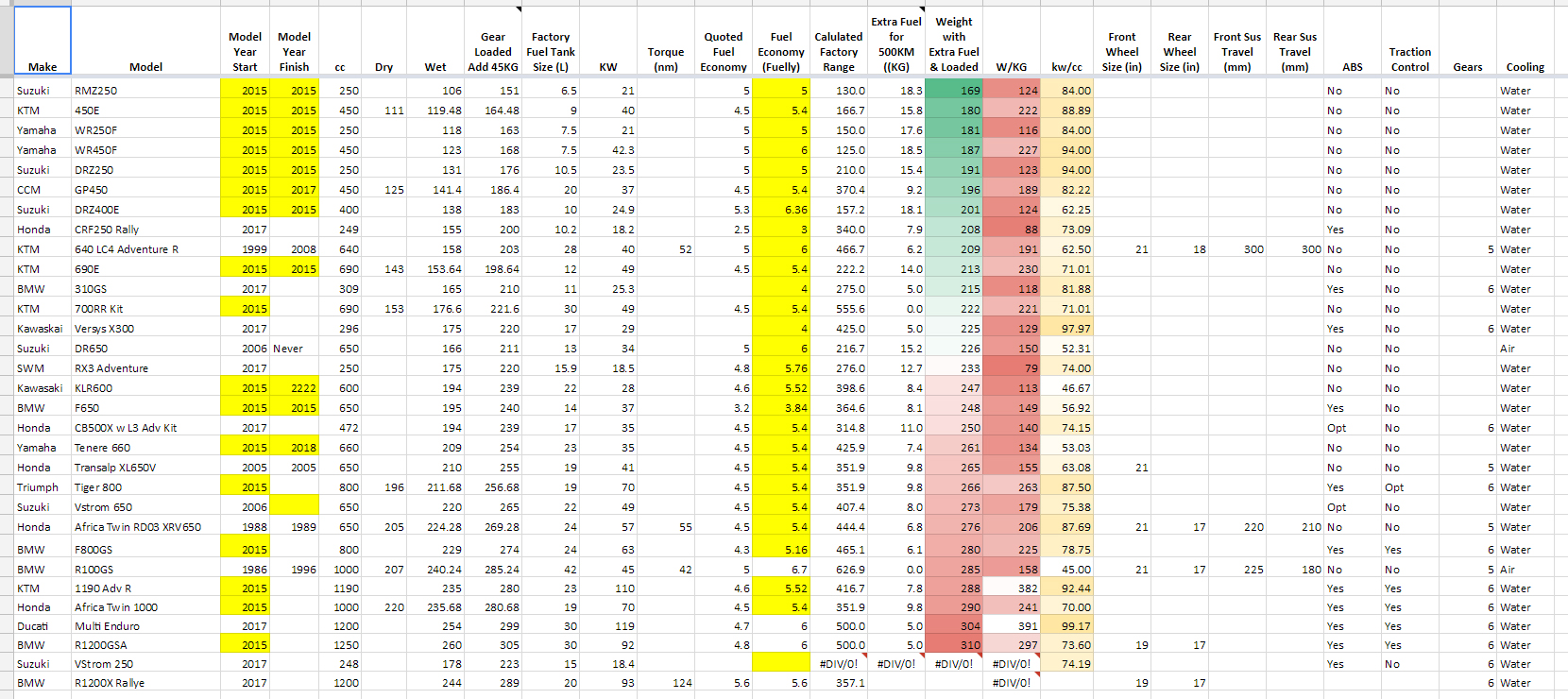
Task: Select the 'Never' finish year for DR650
Action: click(x=294, y=349)
